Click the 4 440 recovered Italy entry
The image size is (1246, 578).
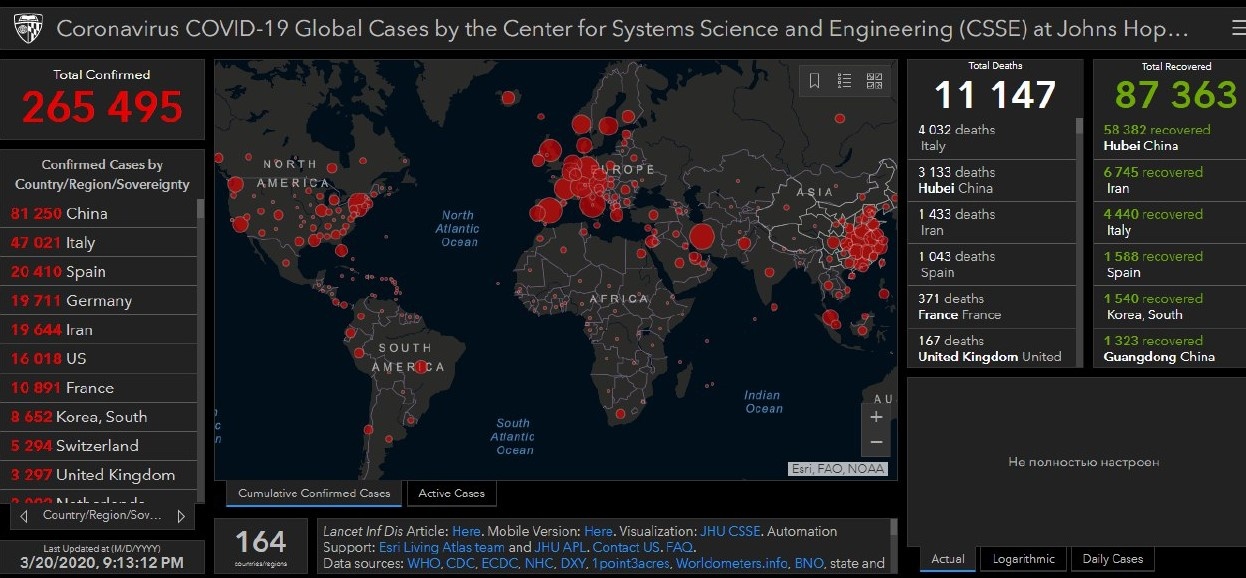point(1168,222)
